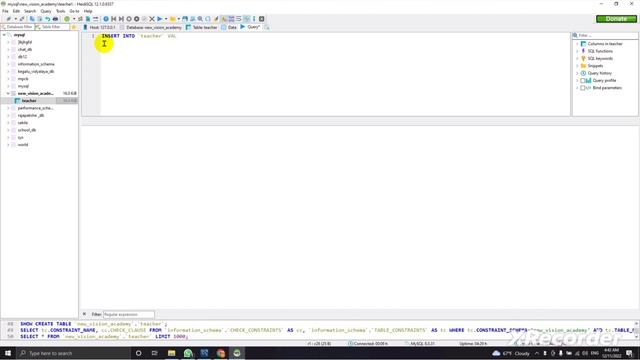Click the Execute SQL play icon in toolbar

pyautogui.click(x=160, y=19)
